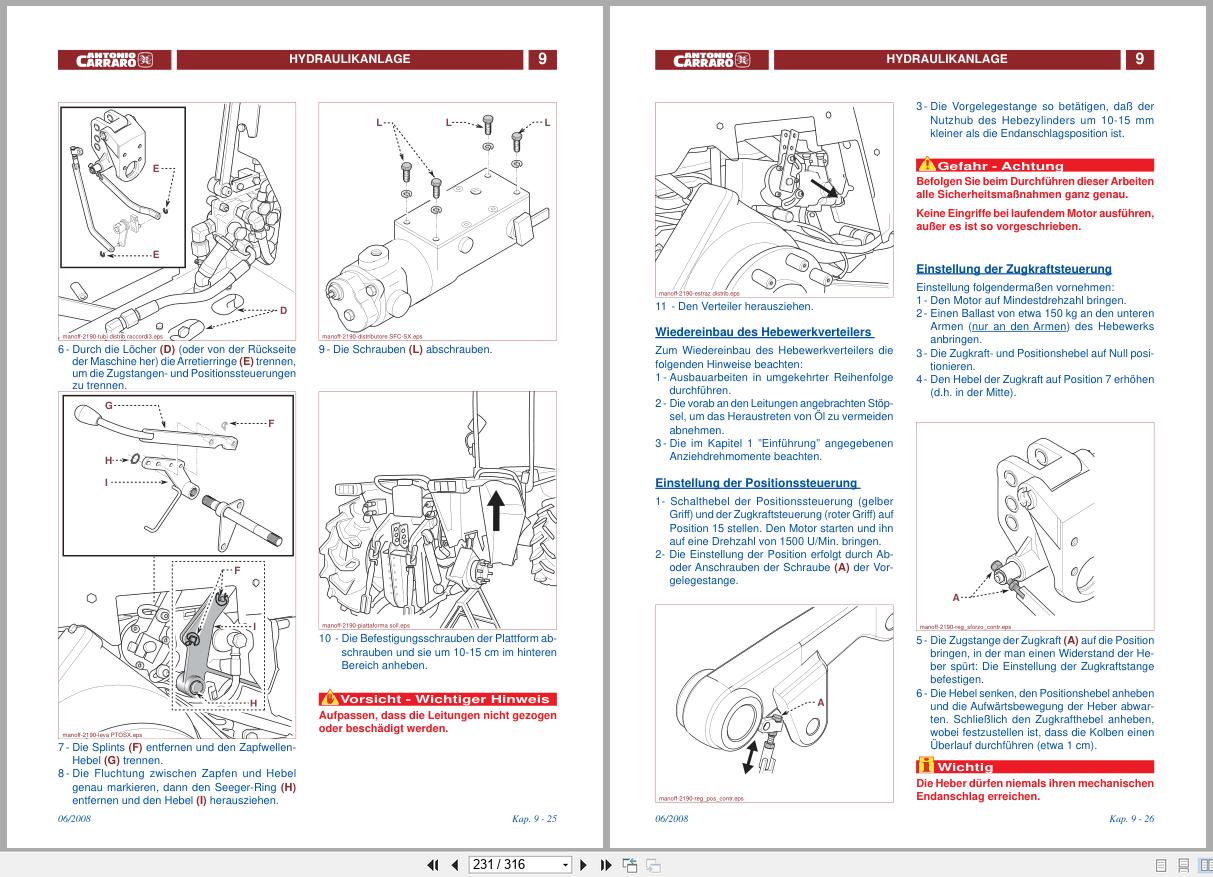Image resolution: width=1213 pixels, height=877 pixels.
Task: Click step 9 'Die Schrauben (L) abschrauben'
Action: tap(406, 349)
